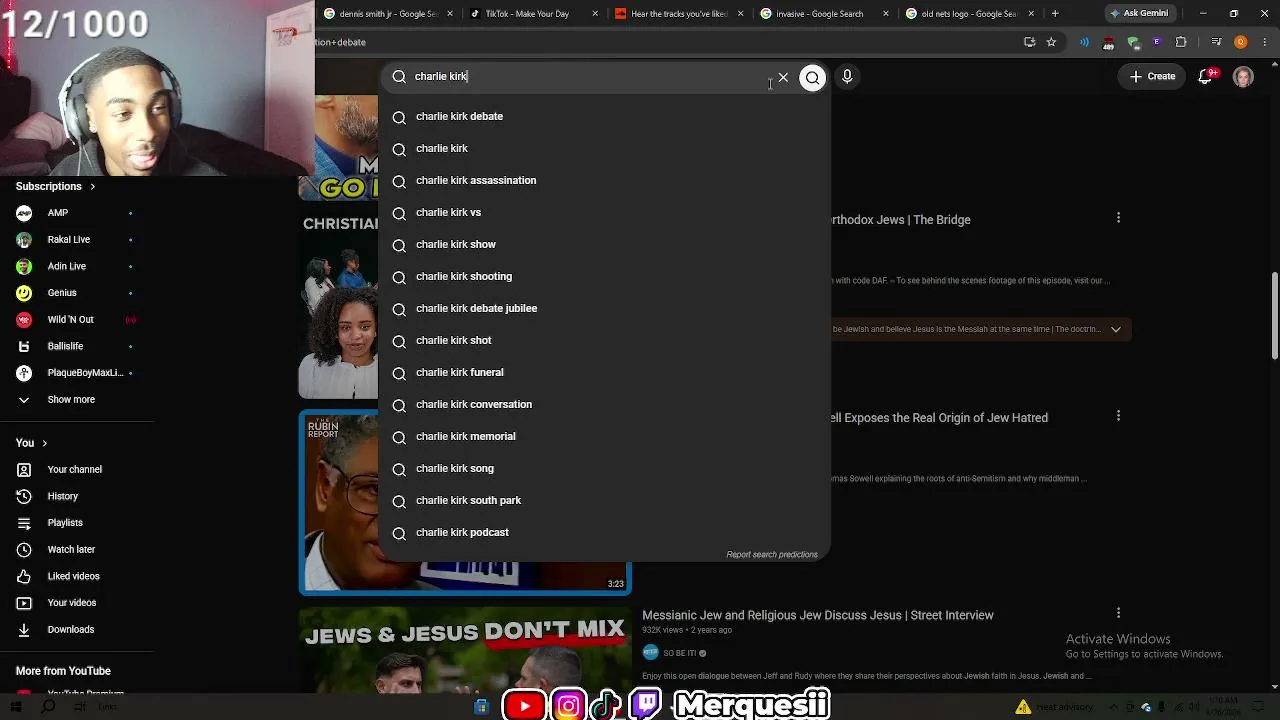Start voice search with the microphone icon
Image resolution: width=1280 pixels, height=720 pixels.
pos(847,77)
